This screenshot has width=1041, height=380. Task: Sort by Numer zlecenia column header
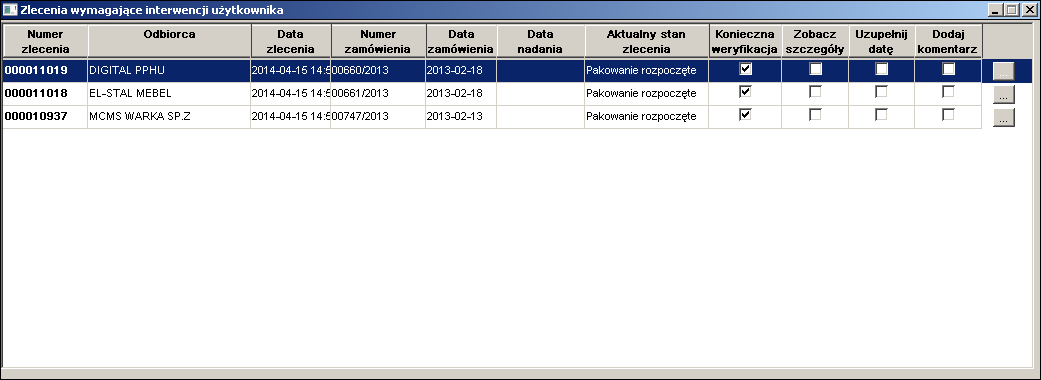tap(45, 41)
